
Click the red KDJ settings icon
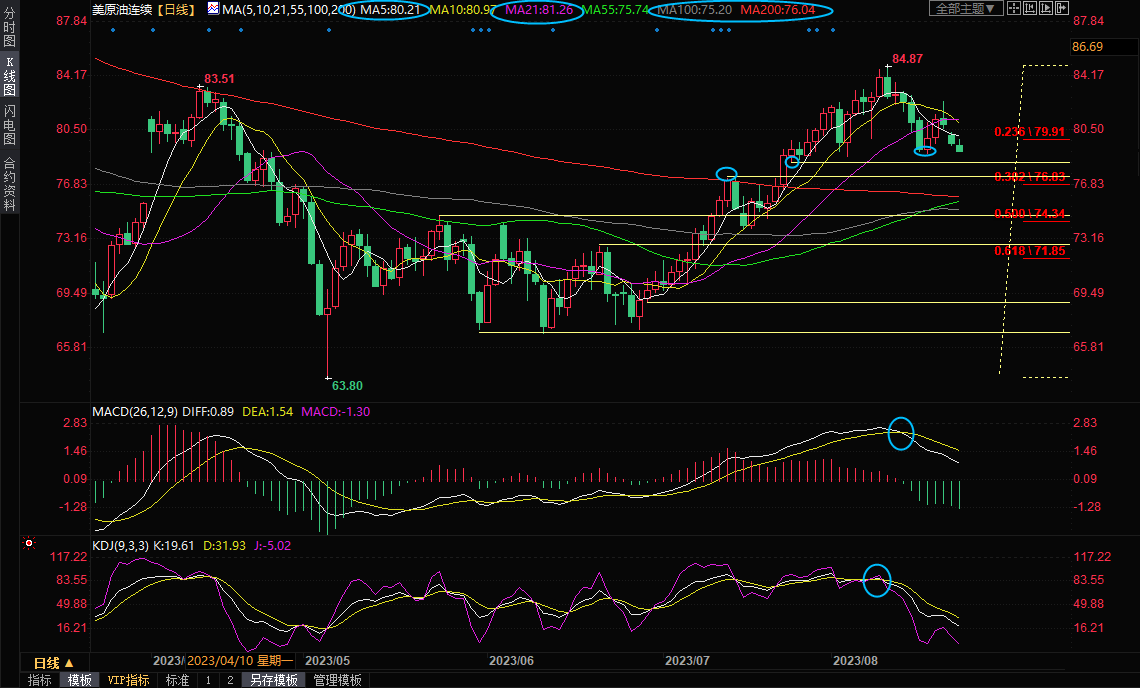[29, 543]
